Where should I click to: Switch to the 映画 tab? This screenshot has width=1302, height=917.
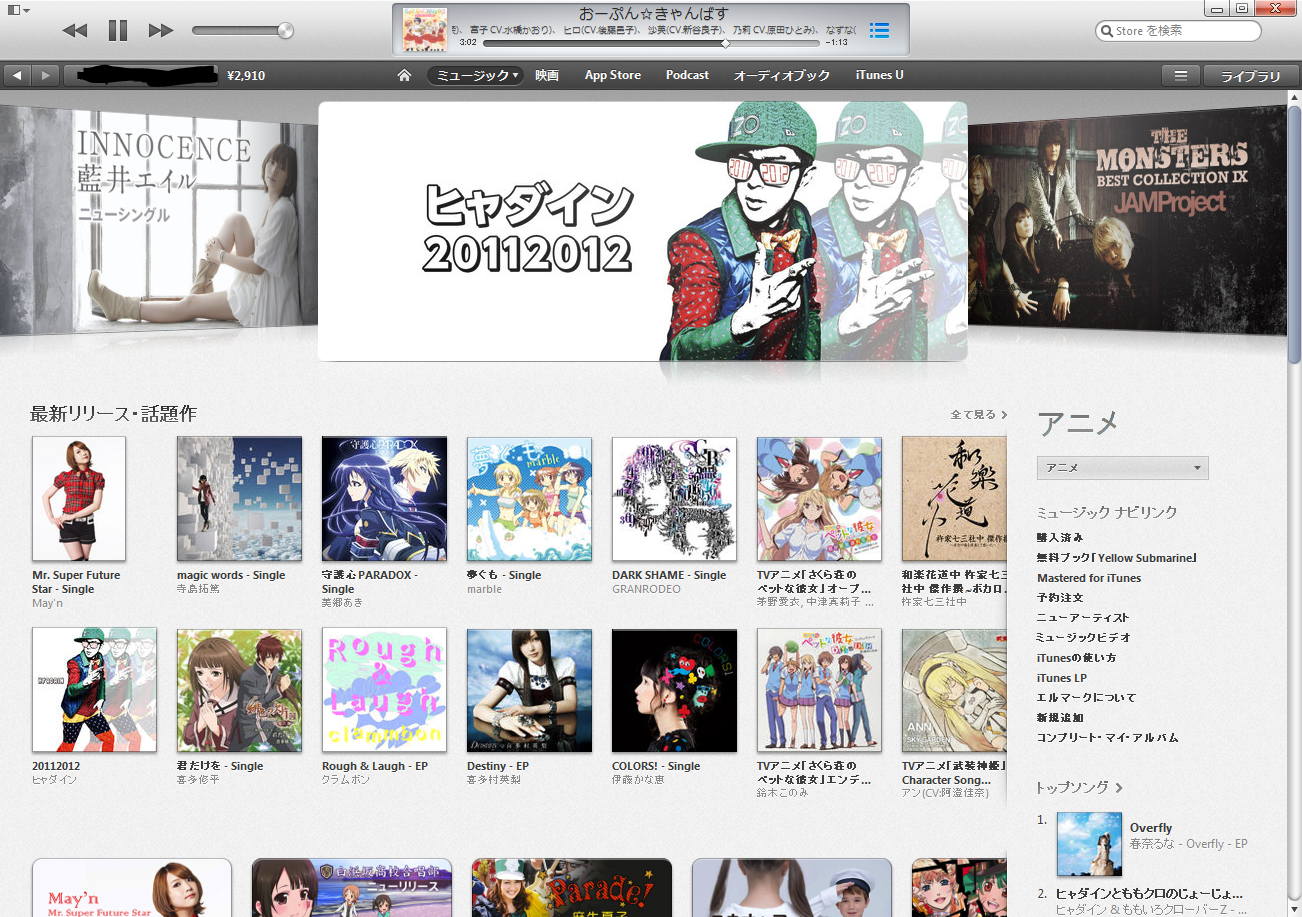(x=547, y=75)
